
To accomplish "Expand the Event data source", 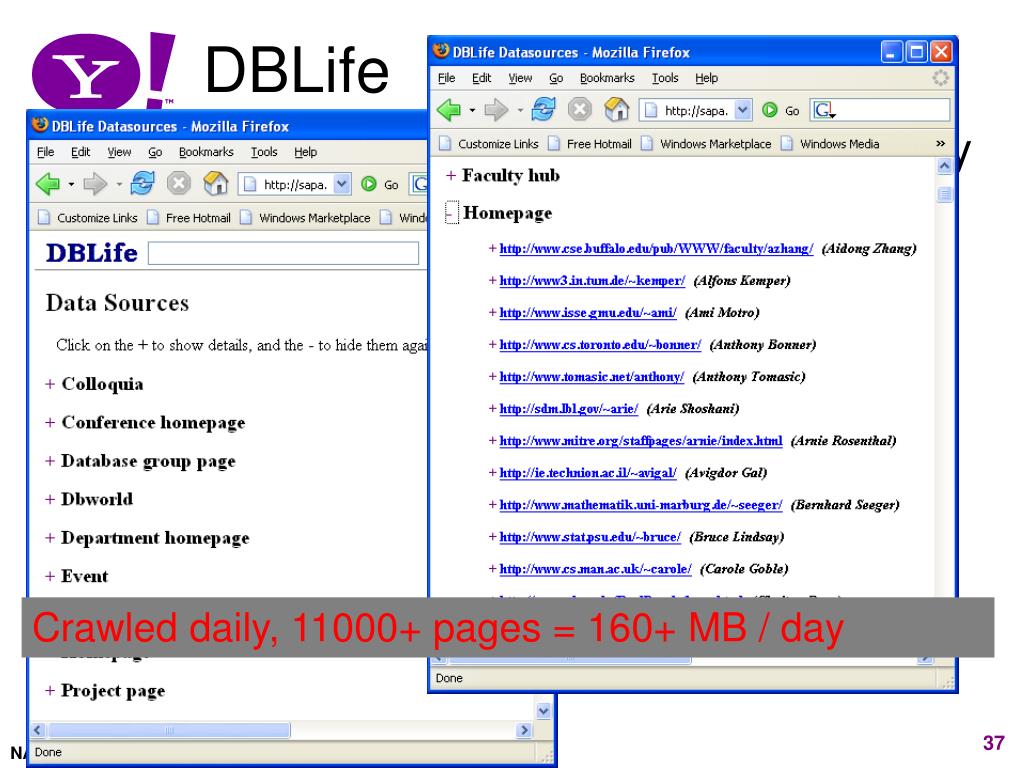I will 50,576.
